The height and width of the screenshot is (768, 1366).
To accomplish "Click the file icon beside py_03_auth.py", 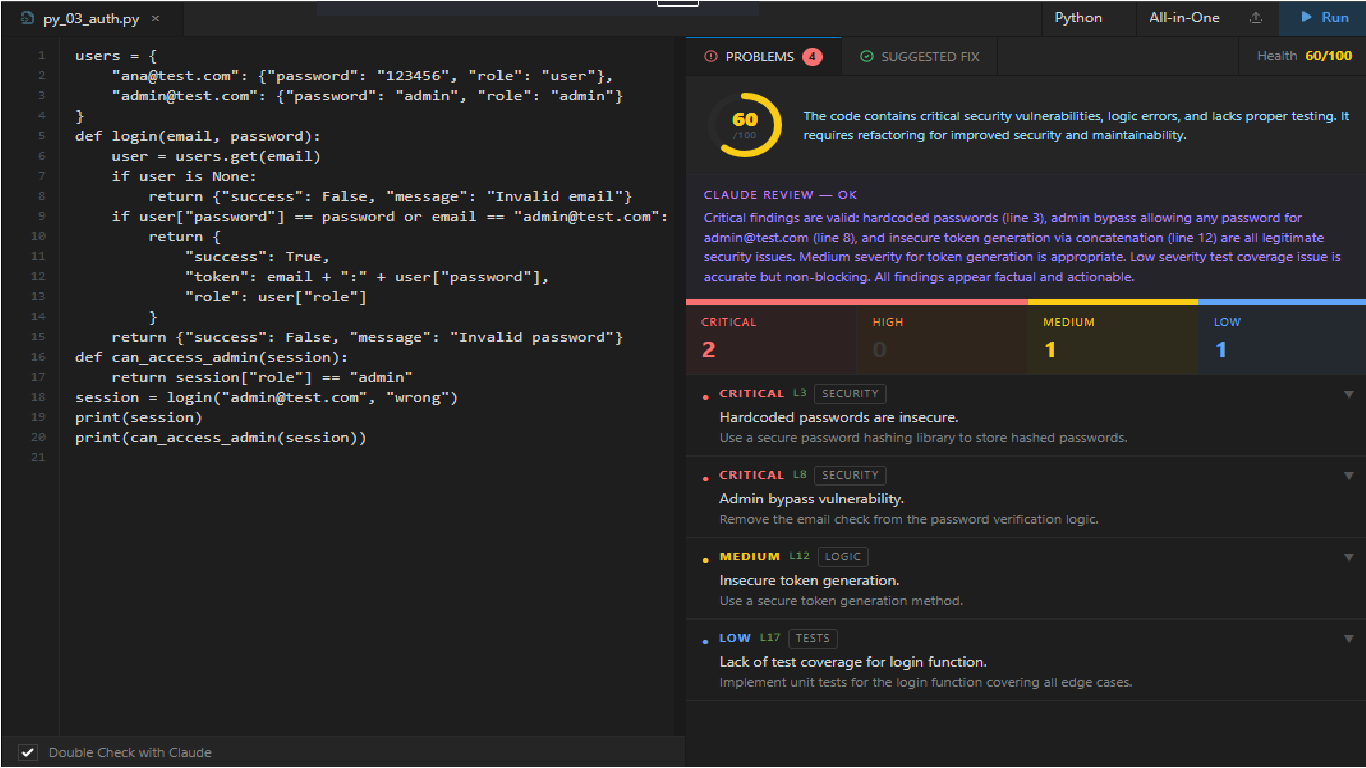I will click(x=27, y=18).
